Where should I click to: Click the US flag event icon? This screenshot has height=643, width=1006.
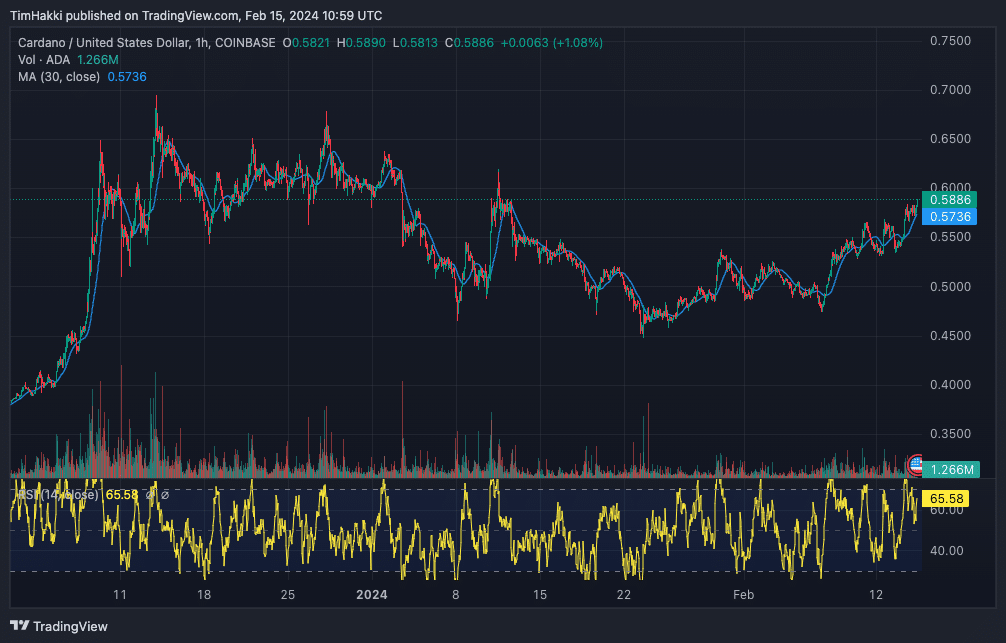tap(915, 464)
